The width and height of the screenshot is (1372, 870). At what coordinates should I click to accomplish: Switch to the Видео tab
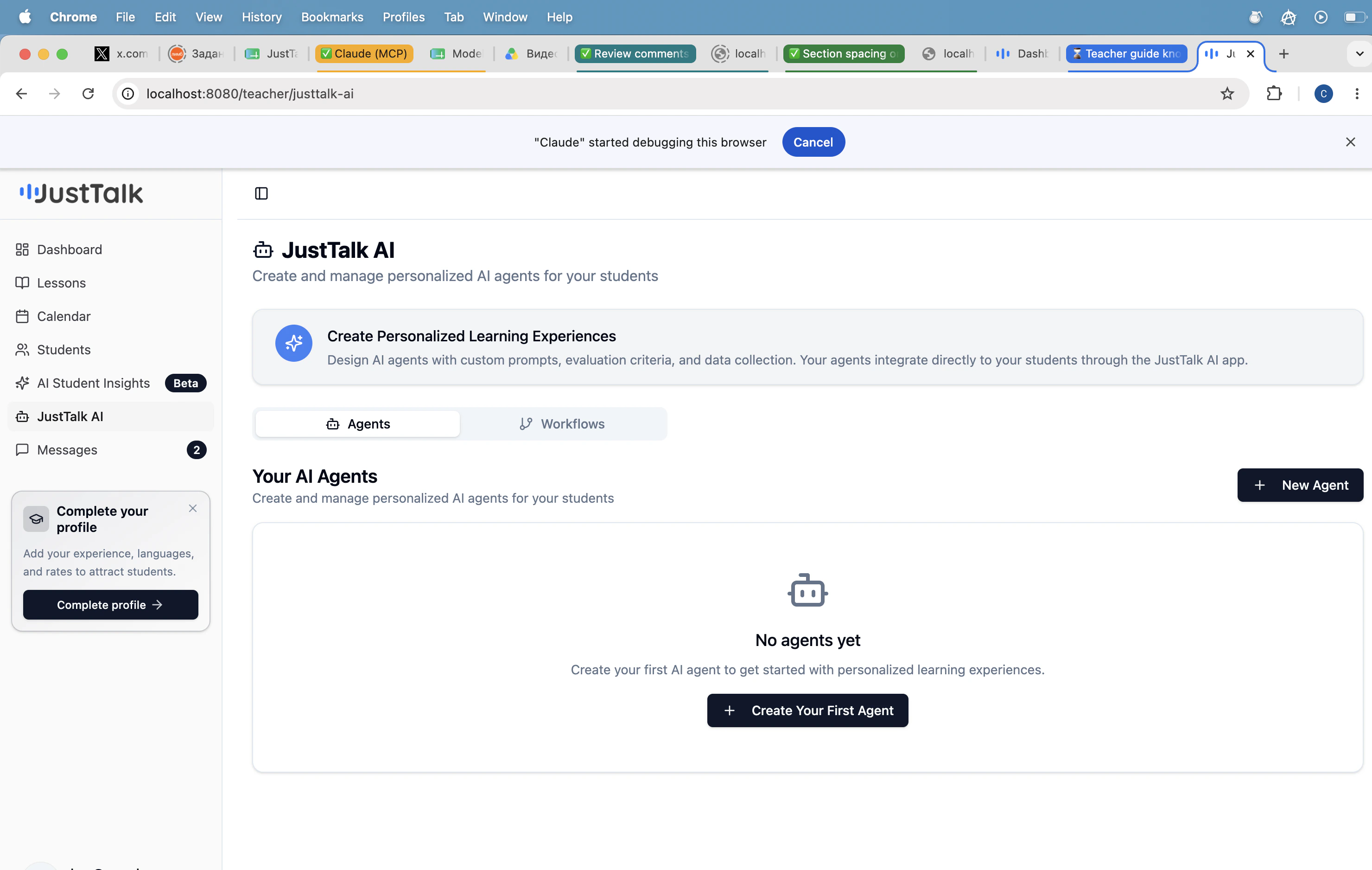pos(531,54)
